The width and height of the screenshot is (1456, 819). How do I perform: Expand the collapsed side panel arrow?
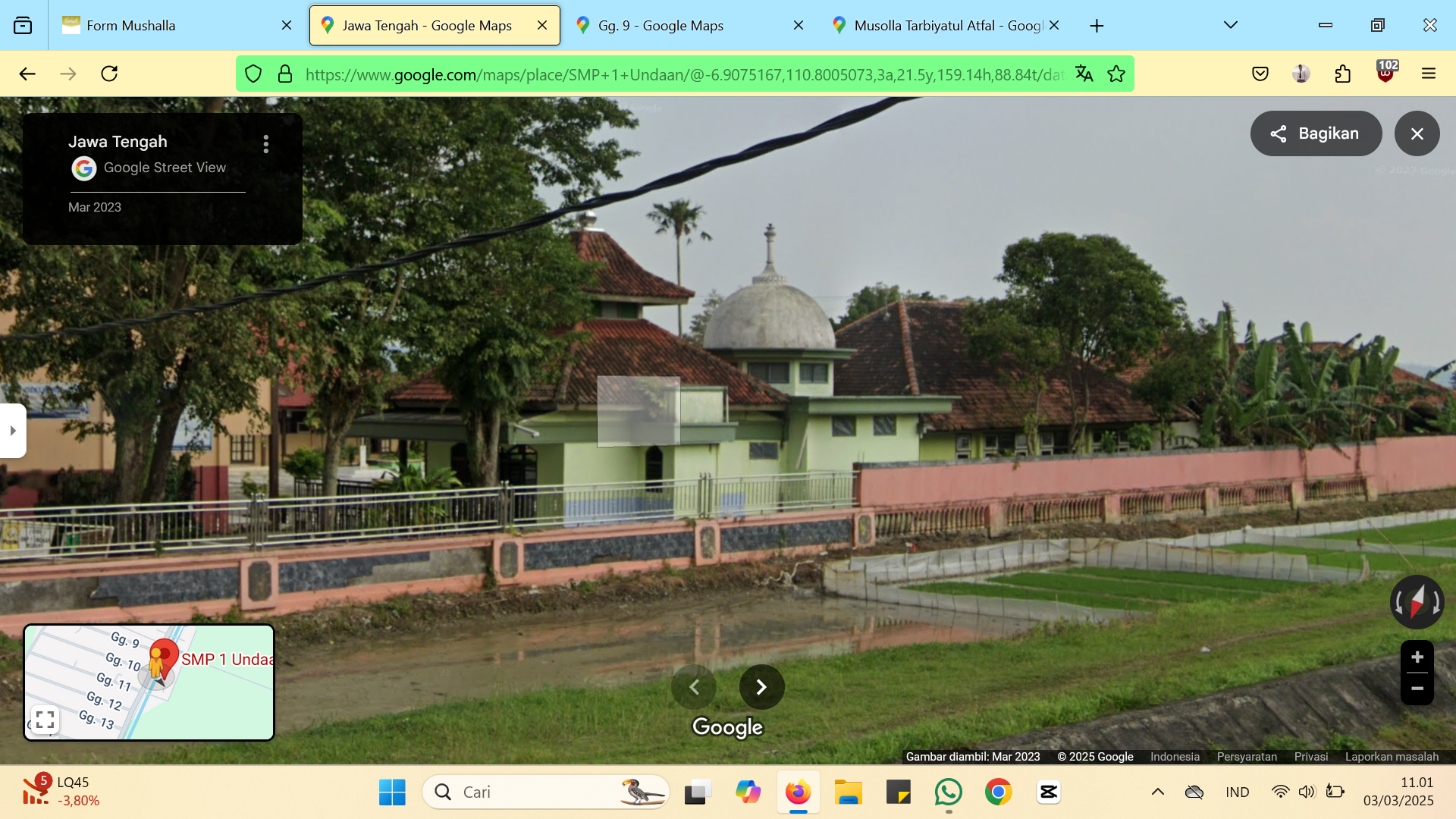tap(13, 431)
